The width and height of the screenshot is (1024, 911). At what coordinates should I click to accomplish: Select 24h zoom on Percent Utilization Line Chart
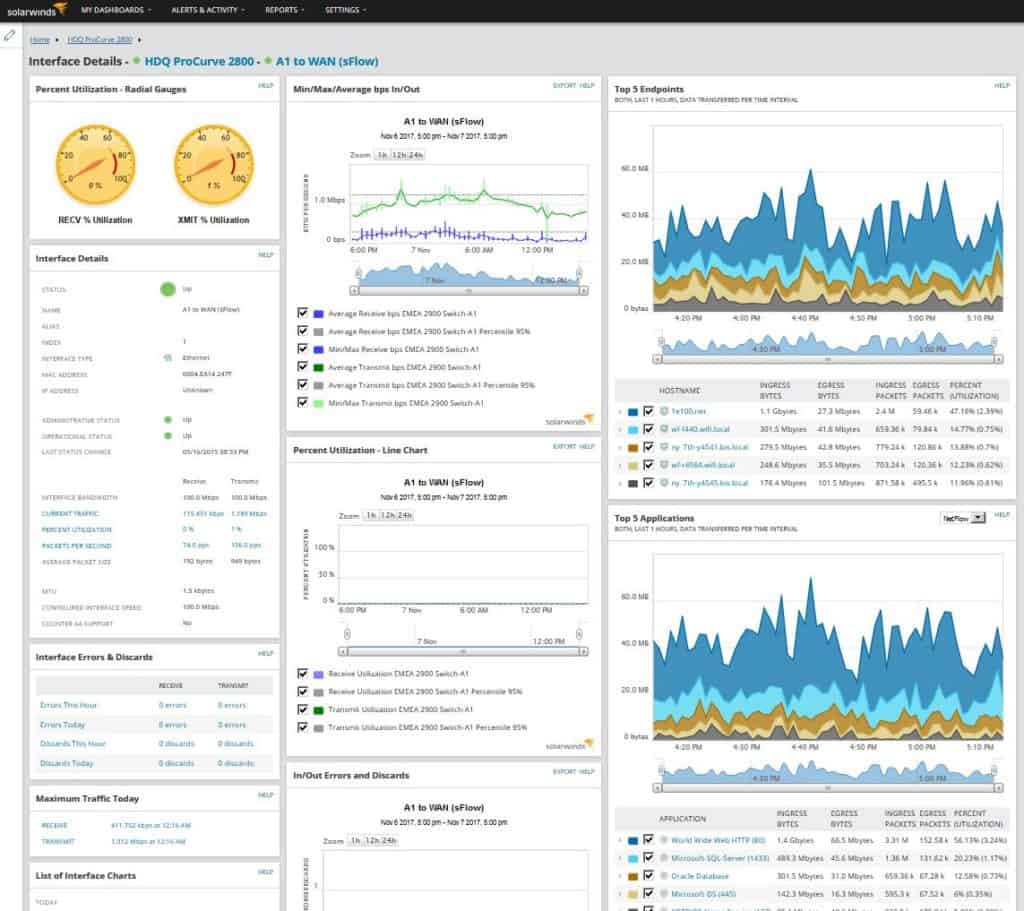[x=405, y=515]
